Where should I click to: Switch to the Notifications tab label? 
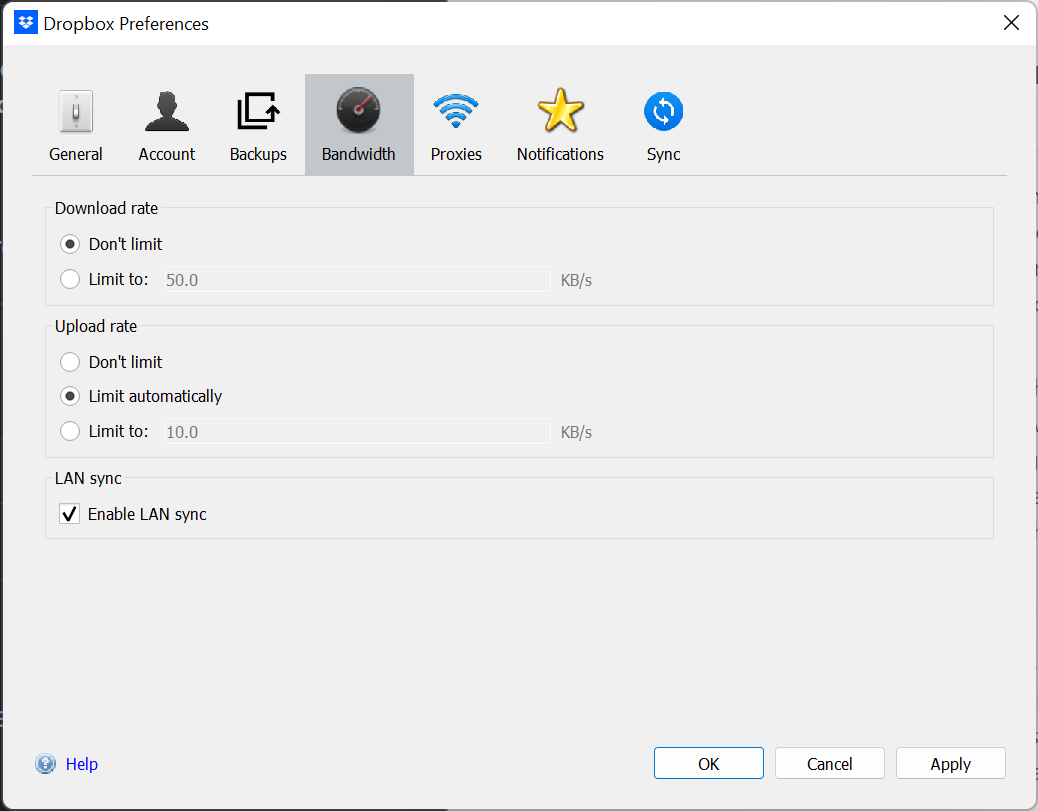560,154
